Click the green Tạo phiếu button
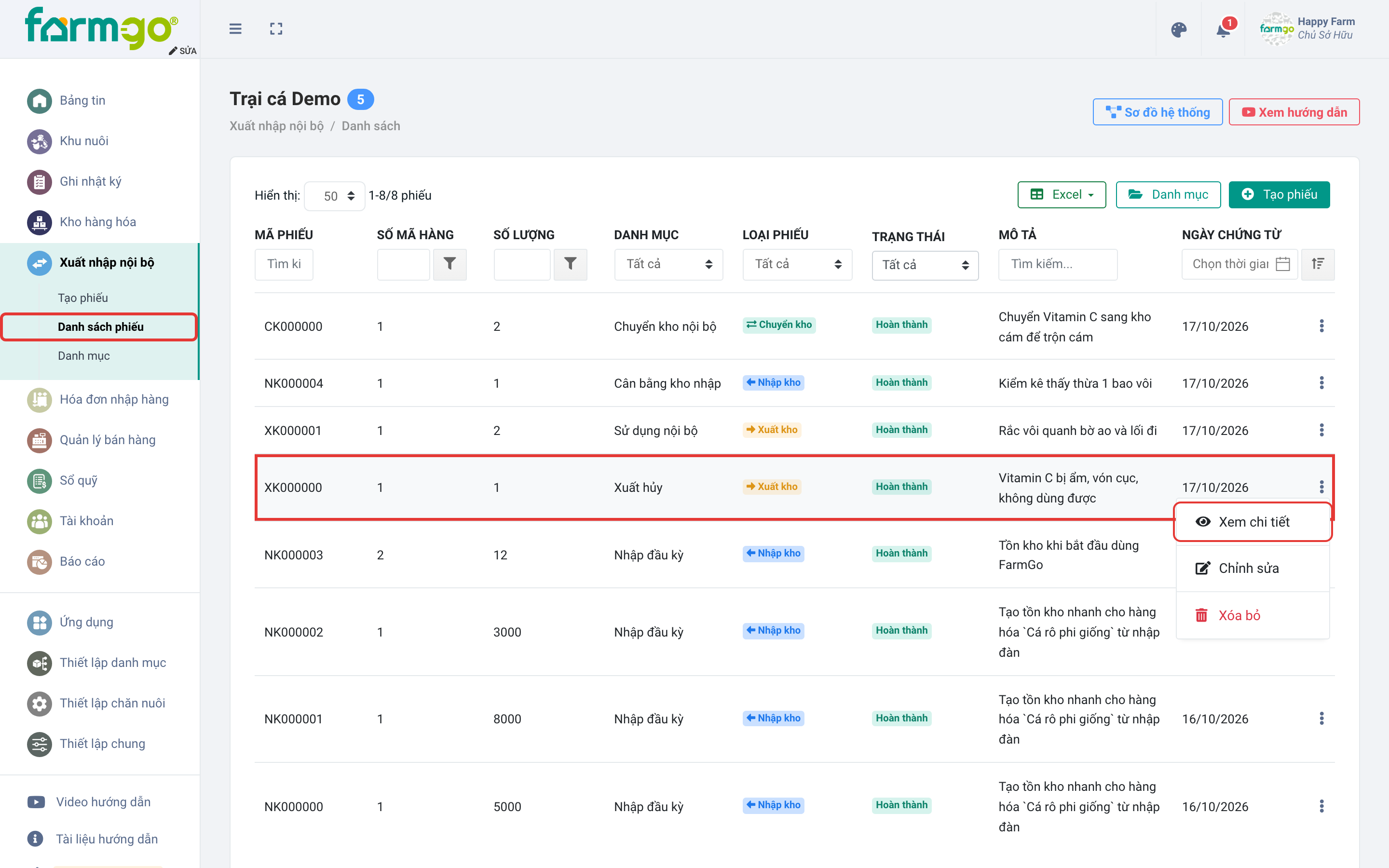1389x868 pixels. (x=1279, y=195)
